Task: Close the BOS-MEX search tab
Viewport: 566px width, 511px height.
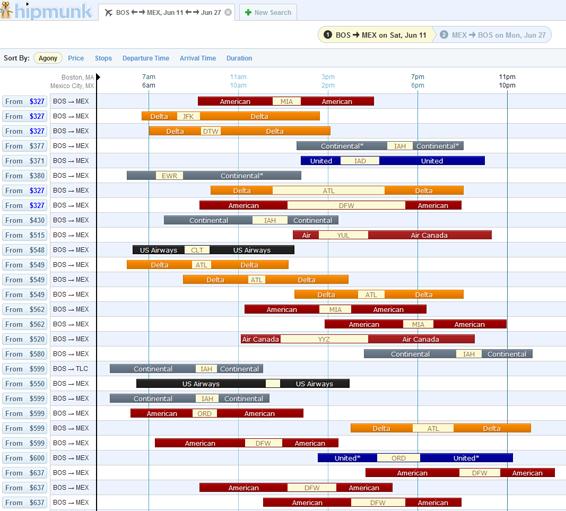Action: click(228, 12)
